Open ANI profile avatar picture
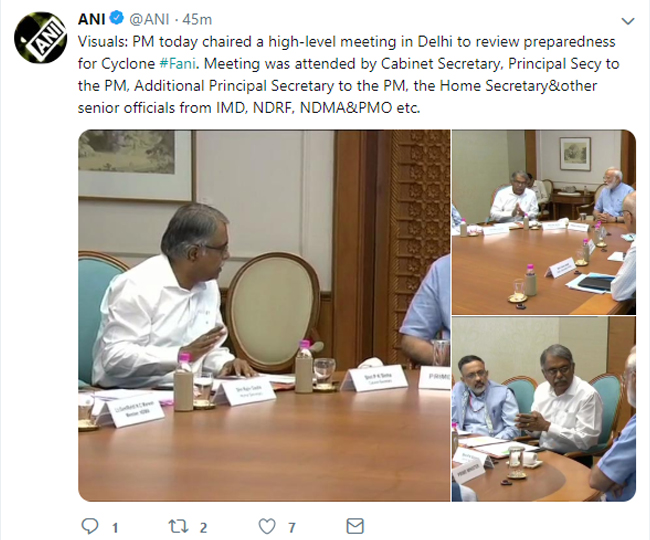The height and width of the screenshot is (540, 650). (x=41, y=38)
